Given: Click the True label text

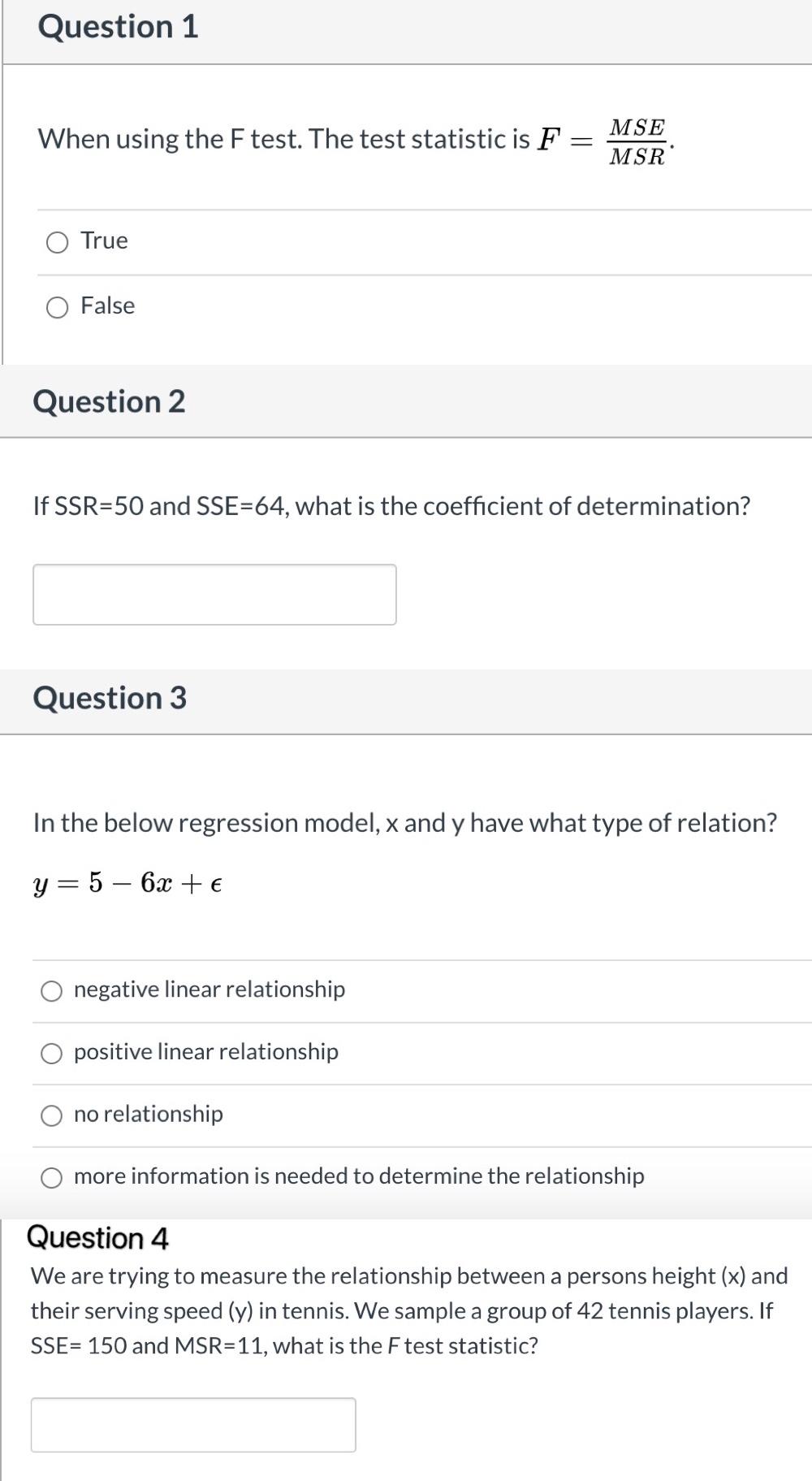Looking at the screenshot, I should (x=102, y=240).
